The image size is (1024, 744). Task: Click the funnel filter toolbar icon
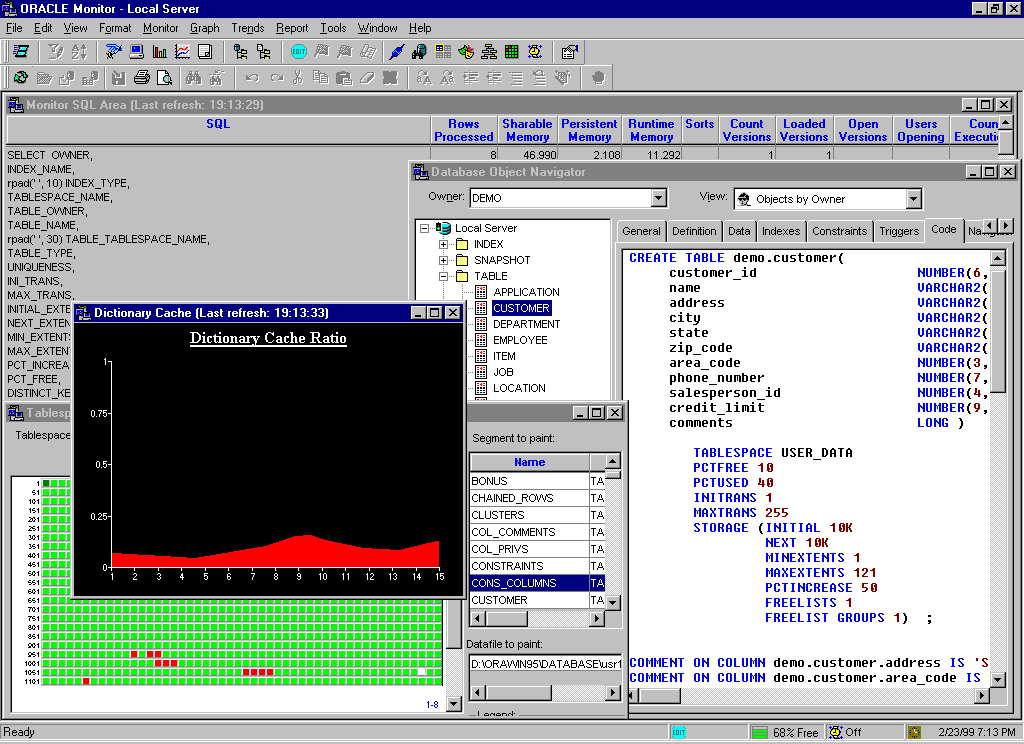coord(56,52)
